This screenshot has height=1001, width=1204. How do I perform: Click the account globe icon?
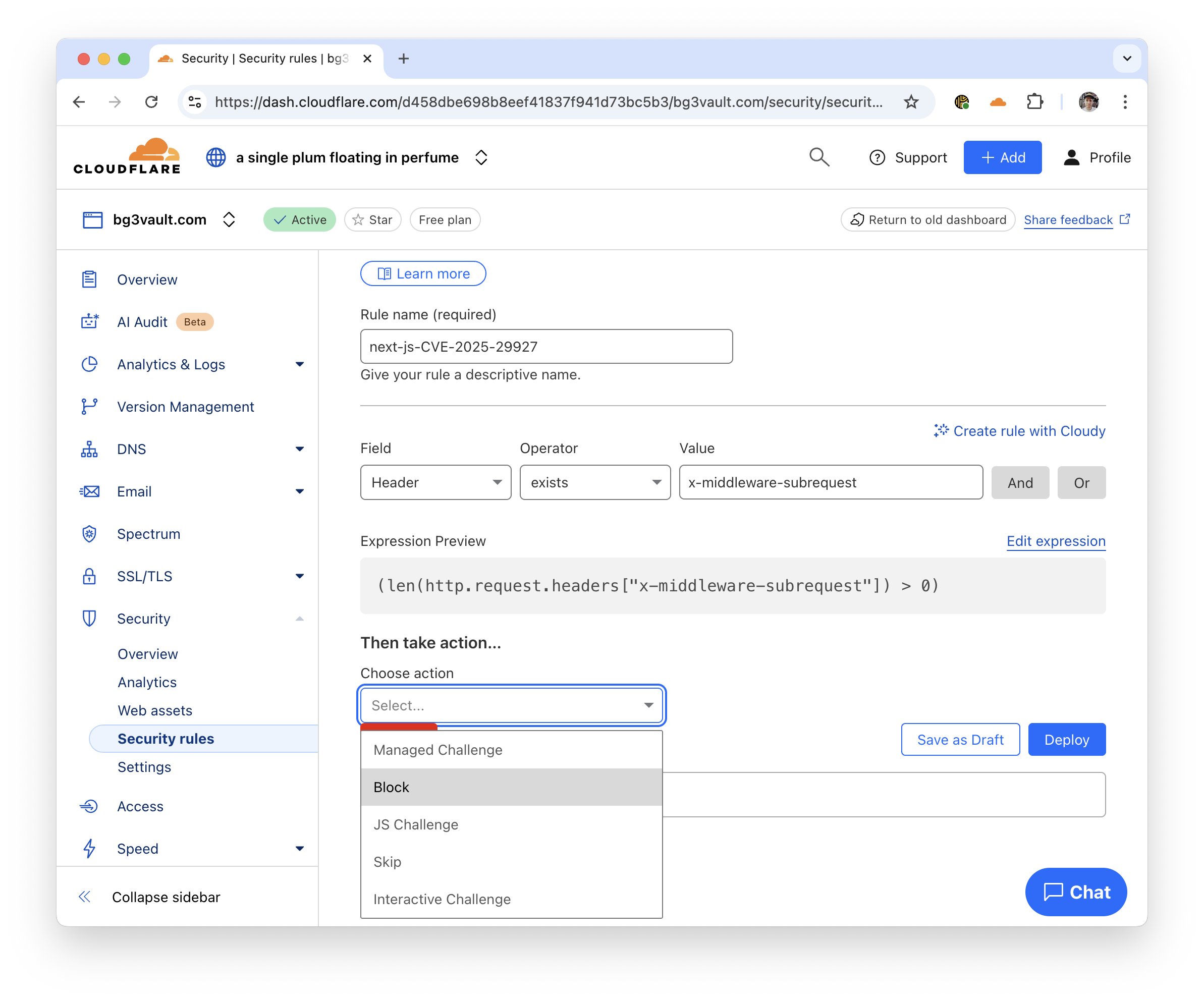tap(216, 157)
